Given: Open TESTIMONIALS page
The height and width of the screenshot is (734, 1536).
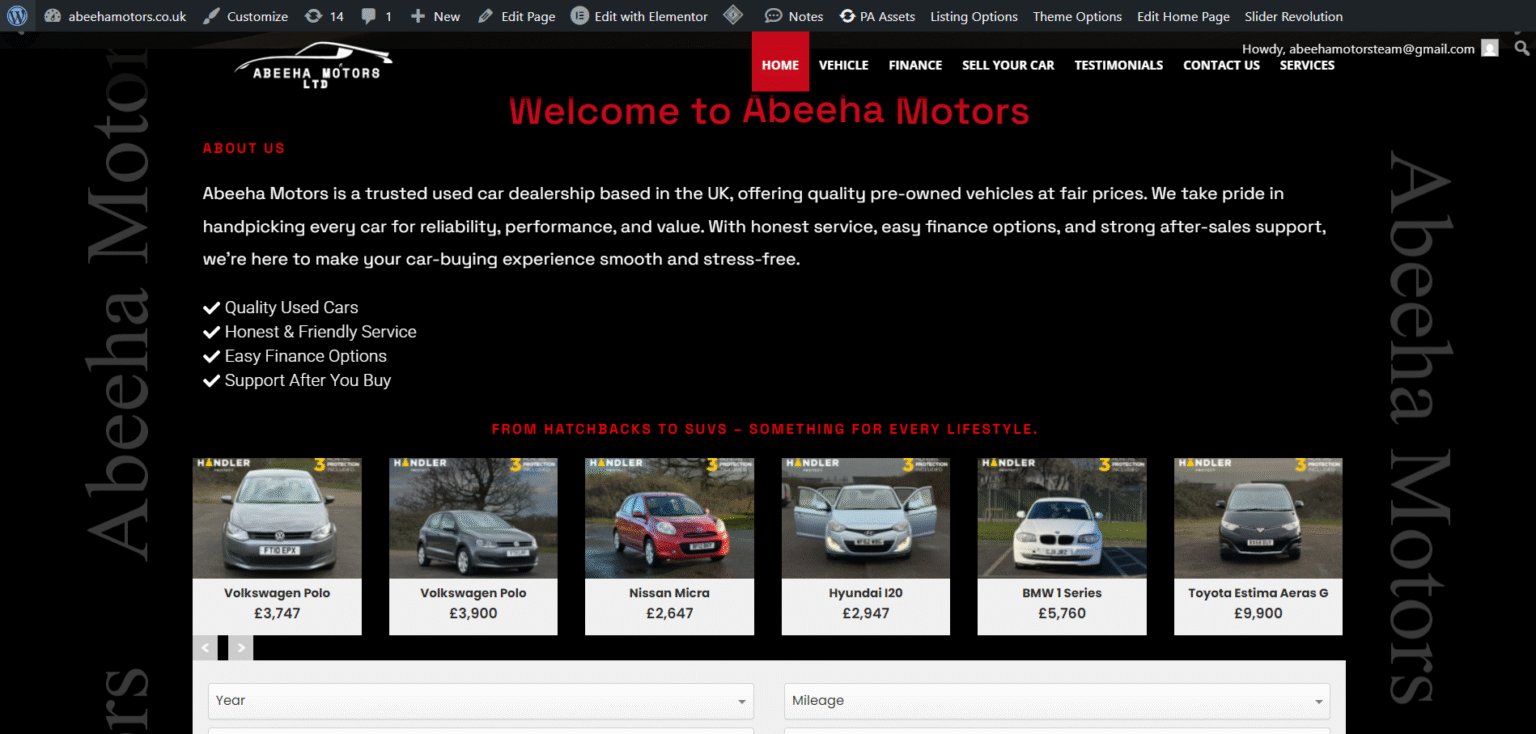Looking at the screenshot, I should tap(1118, 65).
